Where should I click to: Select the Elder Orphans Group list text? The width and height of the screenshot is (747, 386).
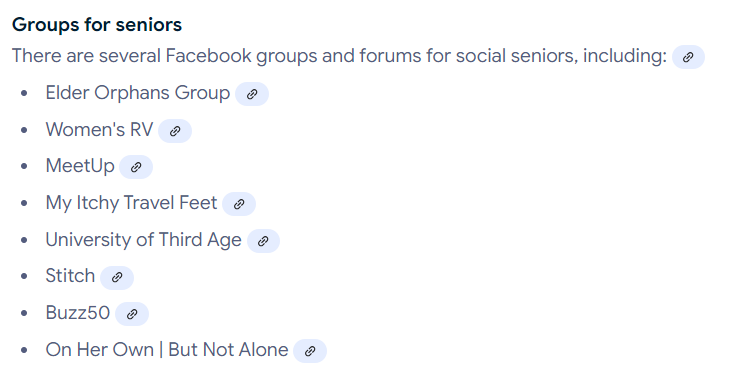pos(138,93)
